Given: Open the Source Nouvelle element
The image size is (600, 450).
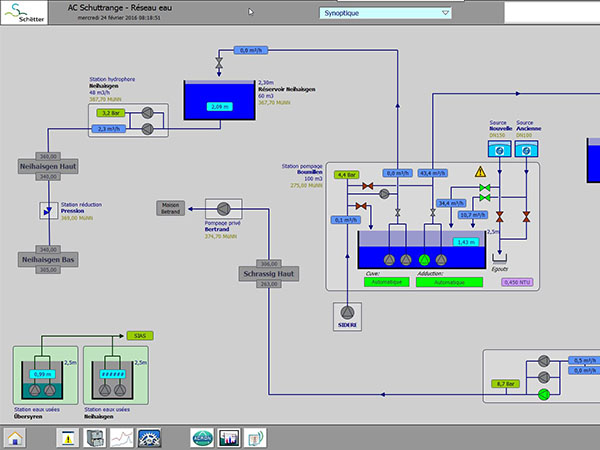Looking at the screenshot, I should point(499,149).
